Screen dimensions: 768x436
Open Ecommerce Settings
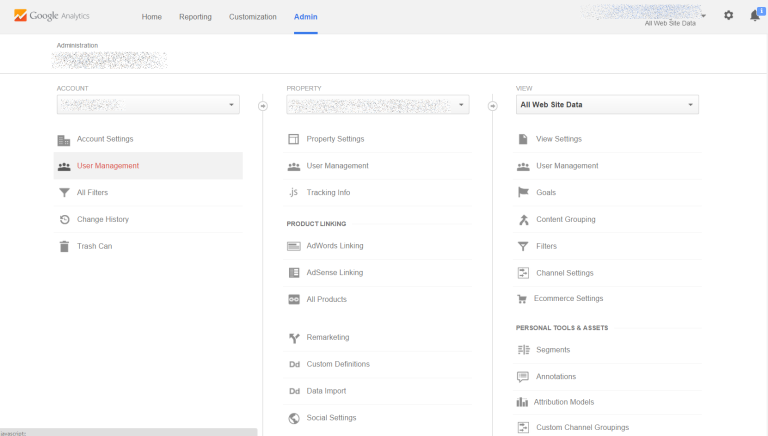pos(569,298)
